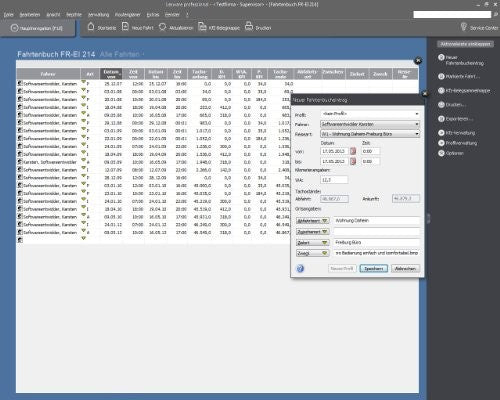Click the Zweck purpose text field
The image size is (500, 400).
coord(377,253)
